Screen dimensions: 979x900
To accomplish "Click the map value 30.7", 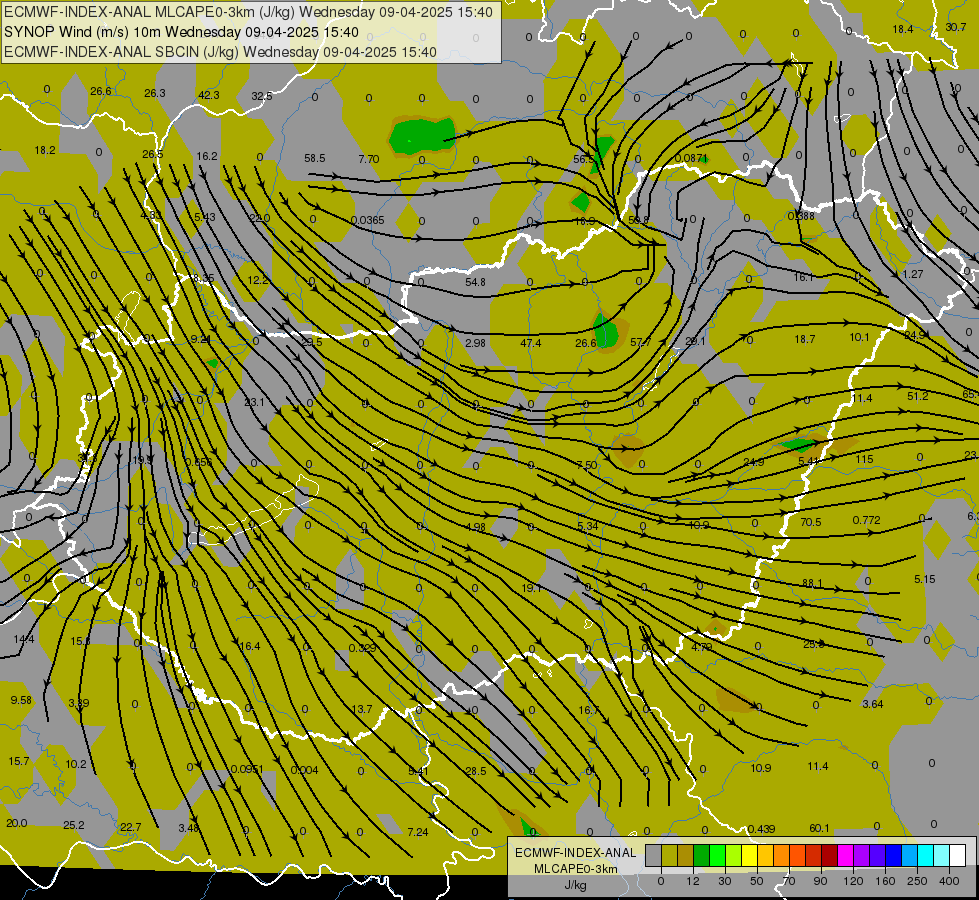I will pos(955,27).
